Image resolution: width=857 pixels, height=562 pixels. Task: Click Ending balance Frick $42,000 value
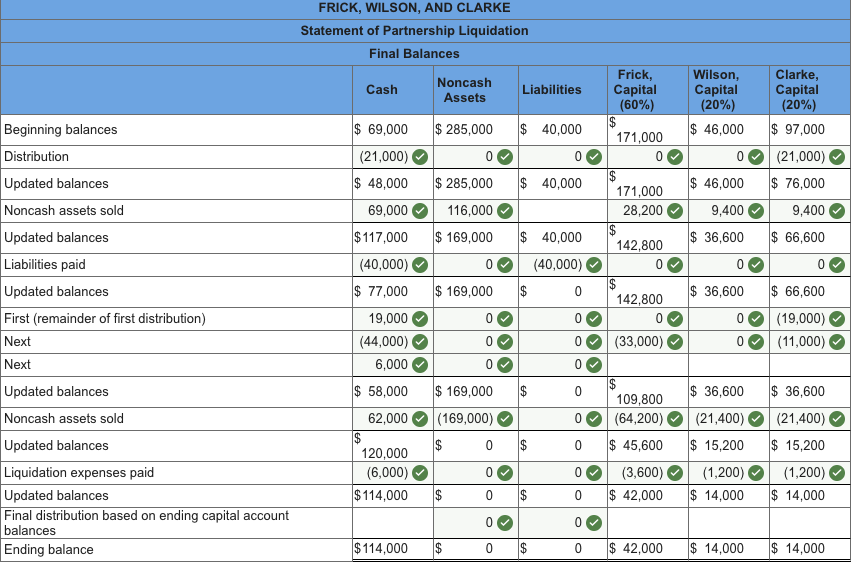636,548
